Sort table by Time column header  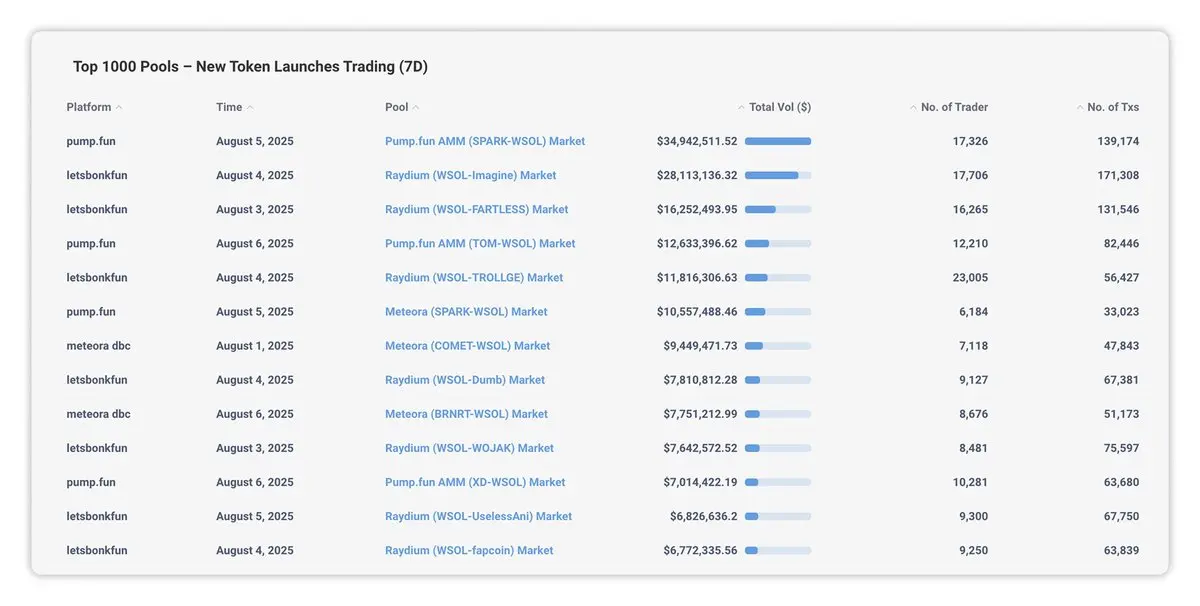click(234, 107)
